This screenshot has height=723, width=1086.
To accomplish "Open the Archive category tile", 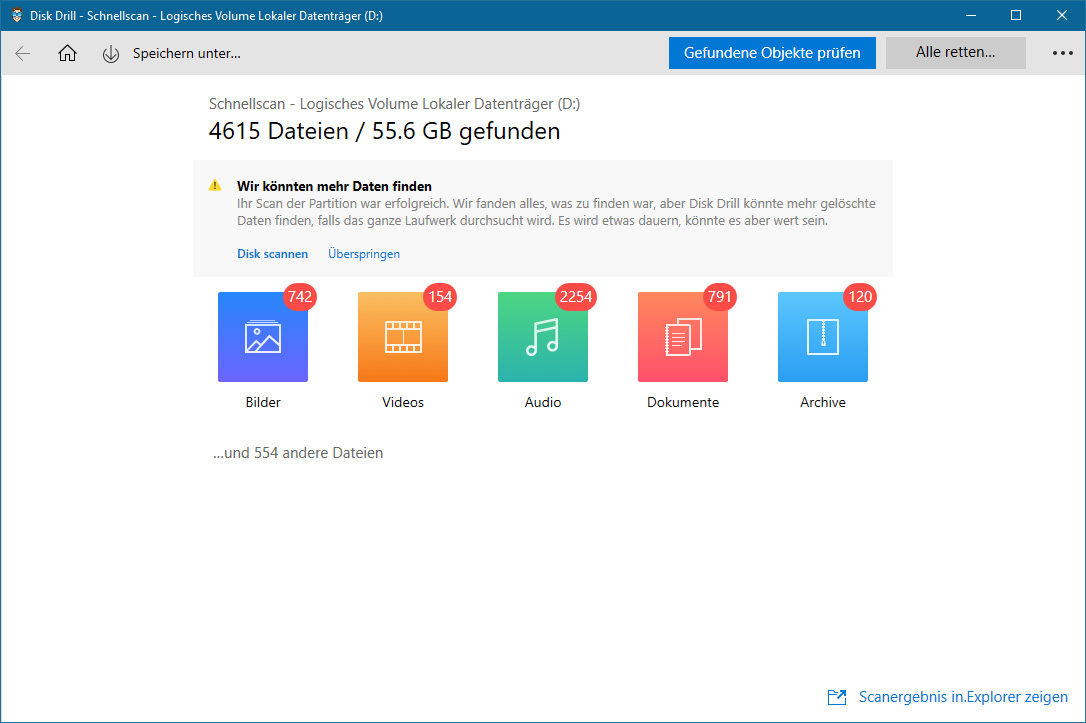I will click(x=823, y=337).
